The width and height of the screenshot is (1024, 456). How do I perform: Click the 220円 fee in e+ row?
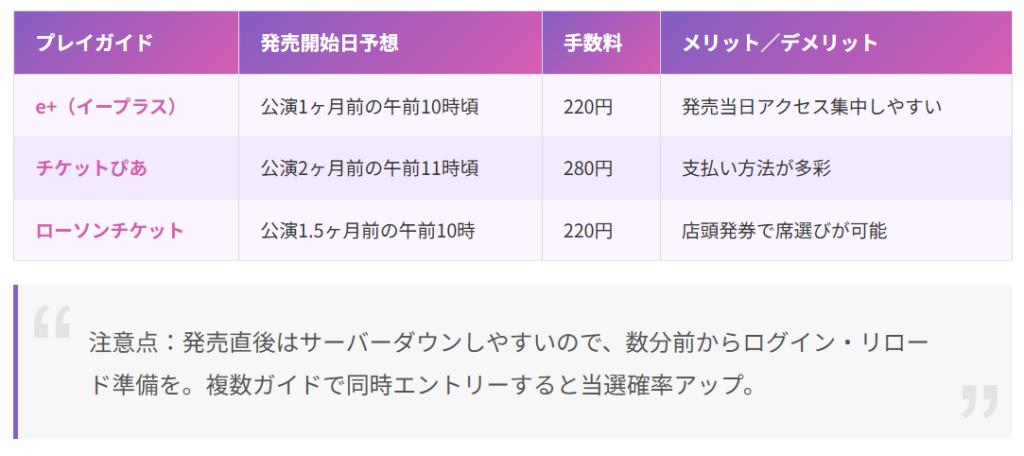[601, 106]
